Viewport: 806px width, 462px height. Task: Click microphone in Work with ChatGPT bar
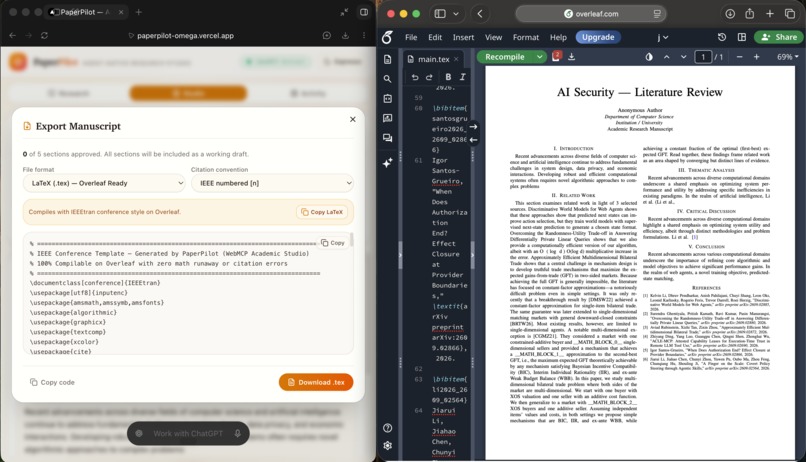[237, 433]
